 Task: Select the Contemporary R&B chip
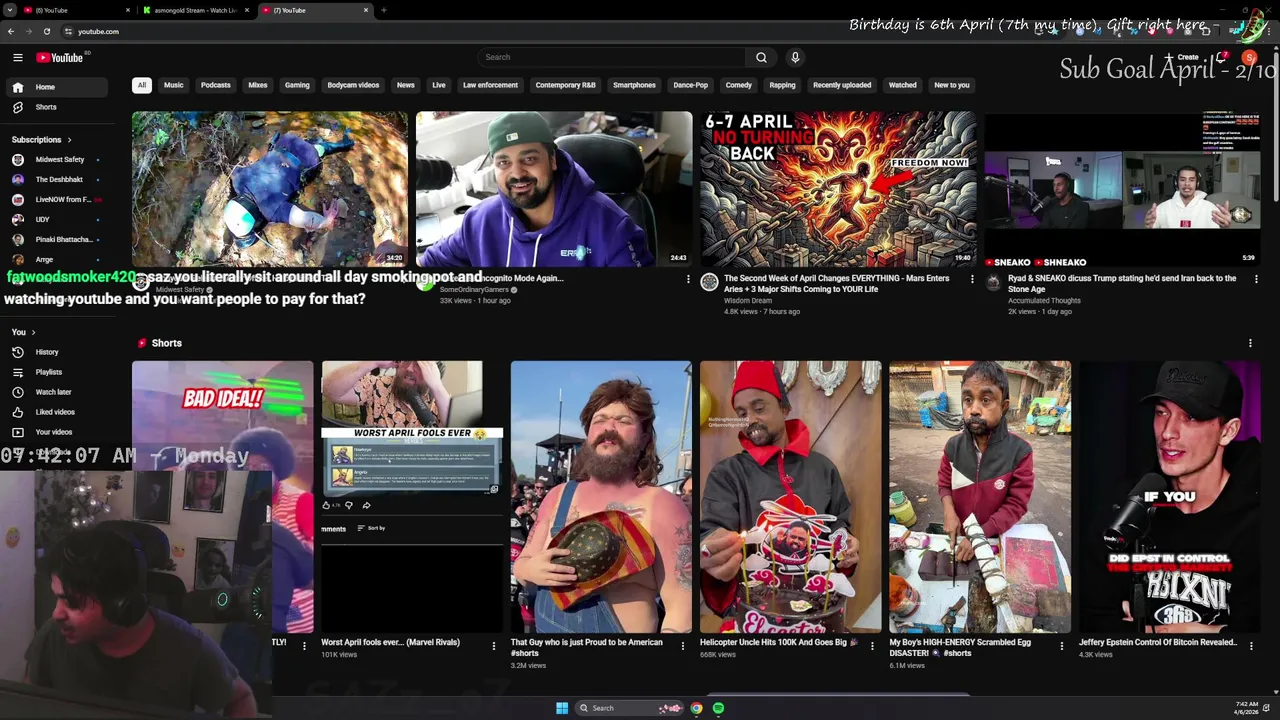point(565,85)
